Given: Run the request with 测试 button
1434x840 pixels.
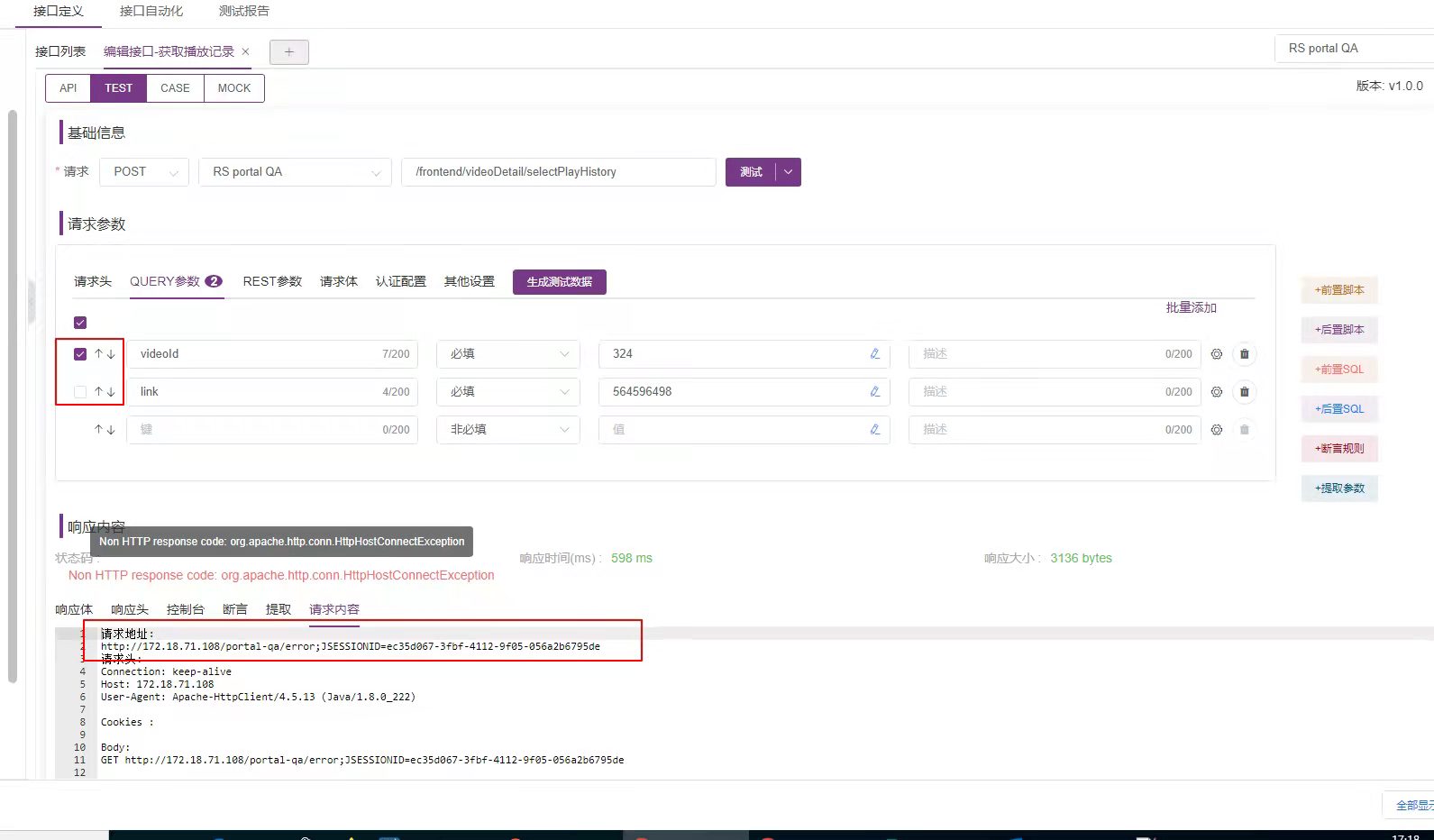Looking at the screenshot, I should tap(751, 172).
